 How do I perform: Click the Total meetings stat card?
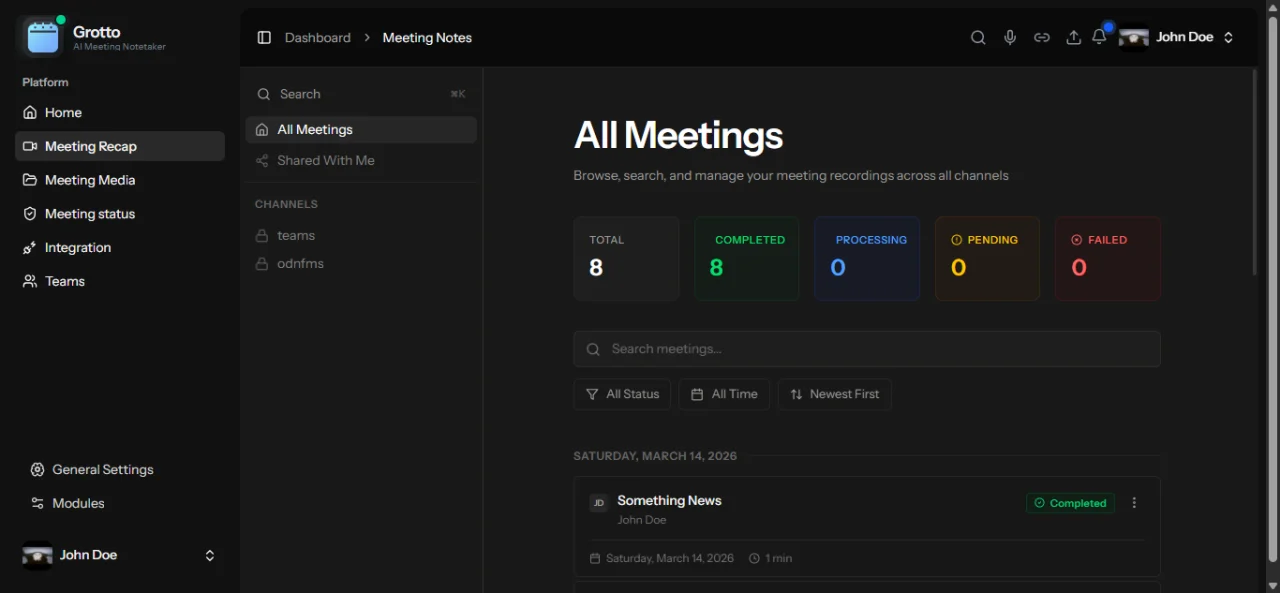click(x=626, y=258)
